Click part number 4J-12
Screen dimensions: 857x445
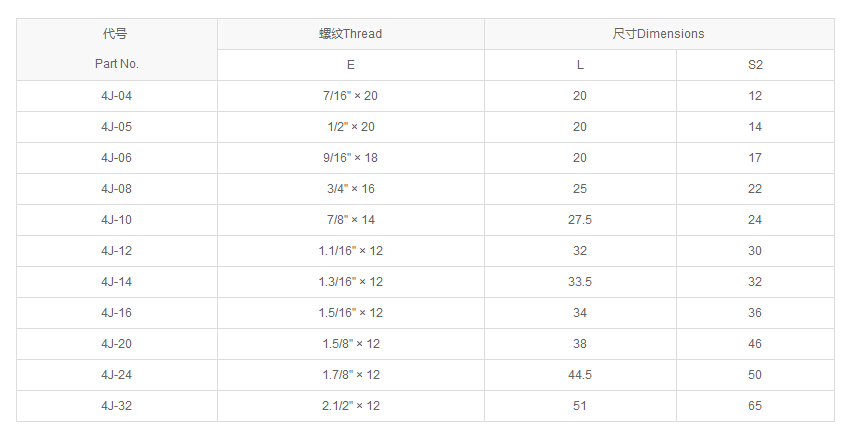[x=116, y=251]
